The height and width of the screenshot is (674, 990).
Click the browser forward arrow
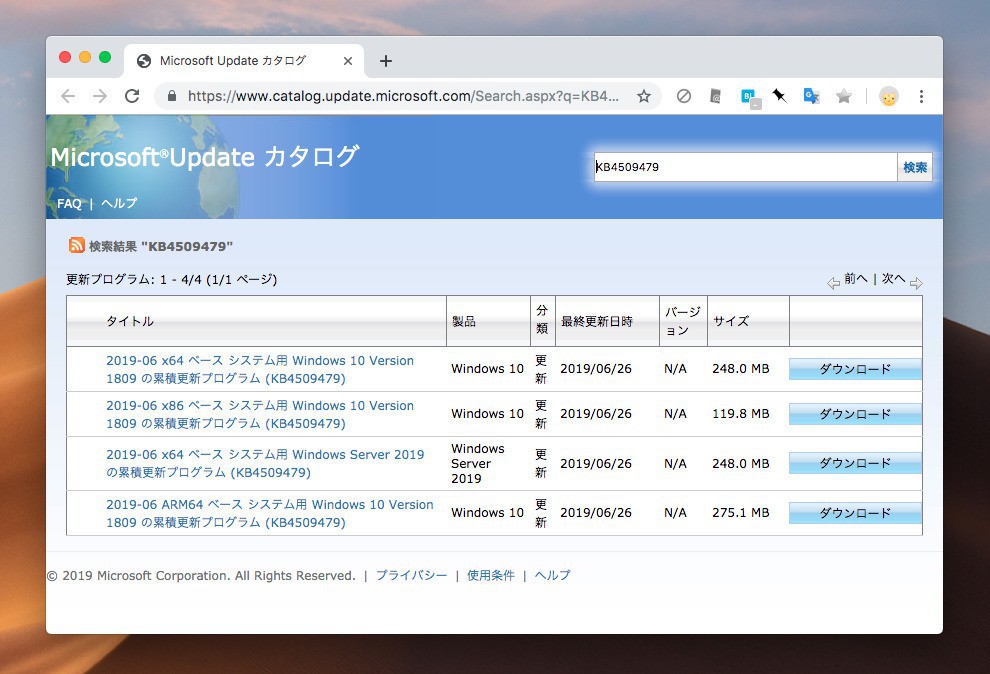[100, 96]
